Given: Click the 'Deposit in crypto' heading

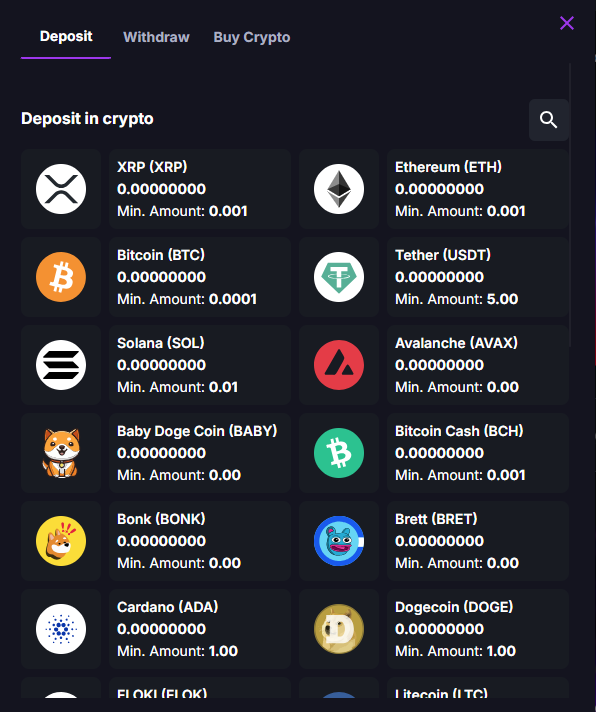Looking at the screenshot, I should [x=87, y=119].
